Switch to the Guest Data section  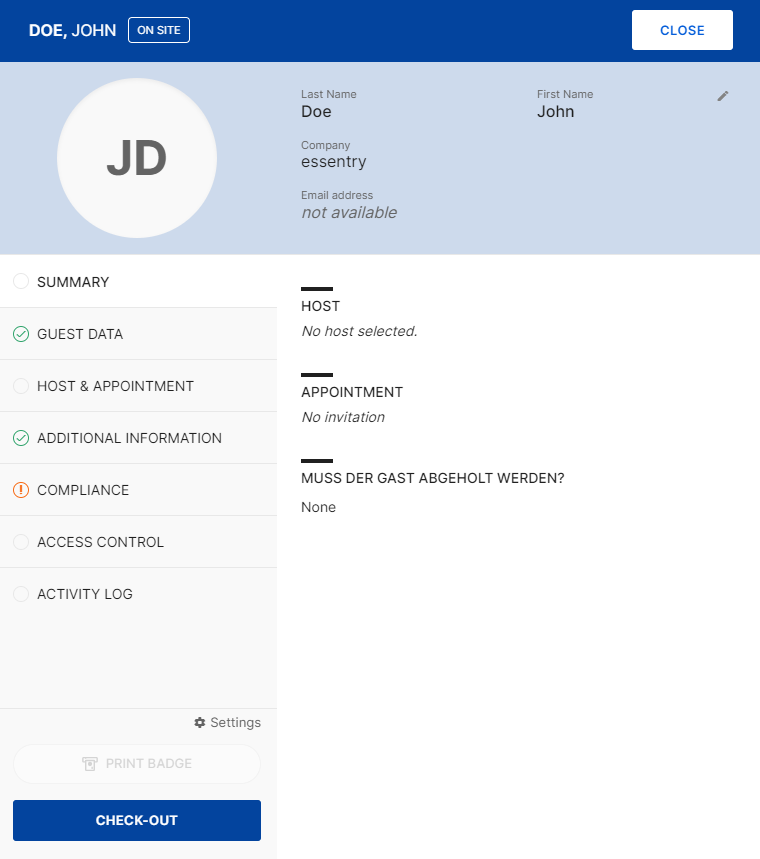[138, 334]
